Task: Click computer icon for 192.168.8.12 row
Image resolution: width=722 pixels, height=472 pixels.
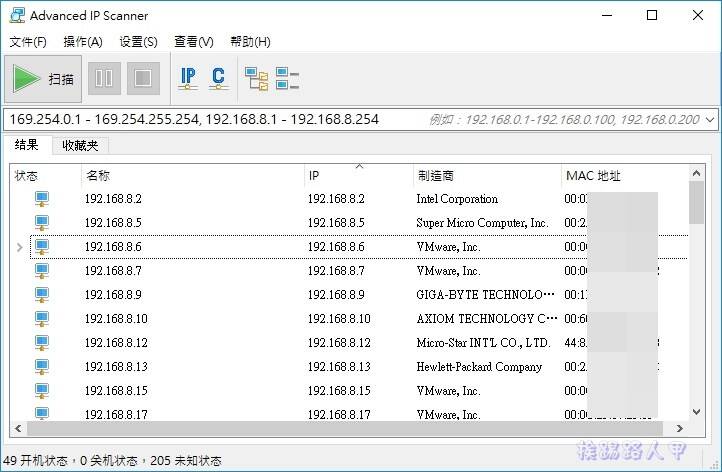Action: 42,343
